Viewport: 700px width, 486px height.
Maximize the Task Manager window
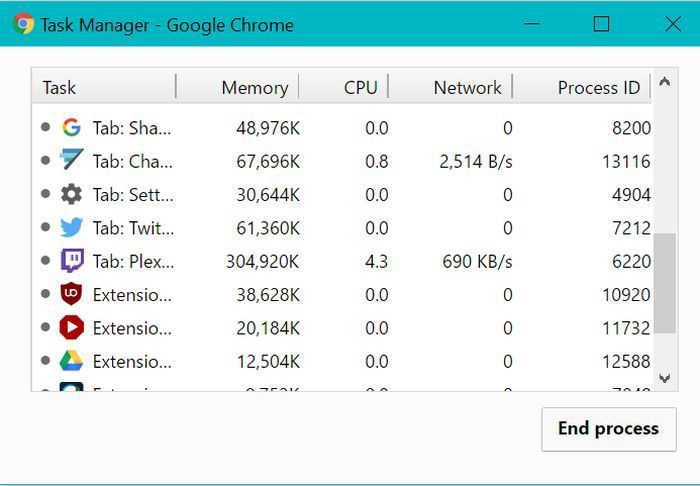[x=601, y=24]
